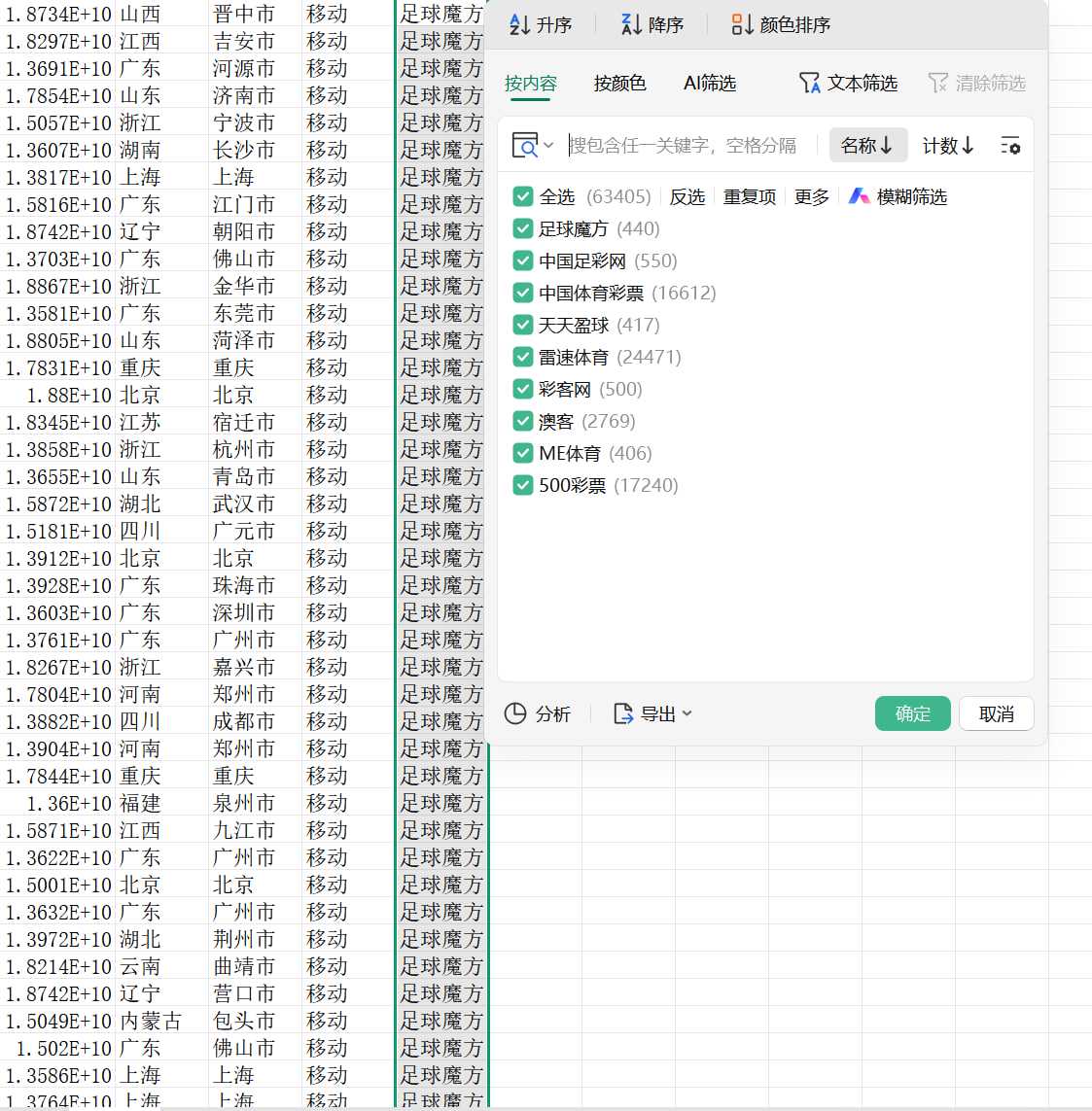Select cell 青岛市
1092x1111 pixels.
255,476
